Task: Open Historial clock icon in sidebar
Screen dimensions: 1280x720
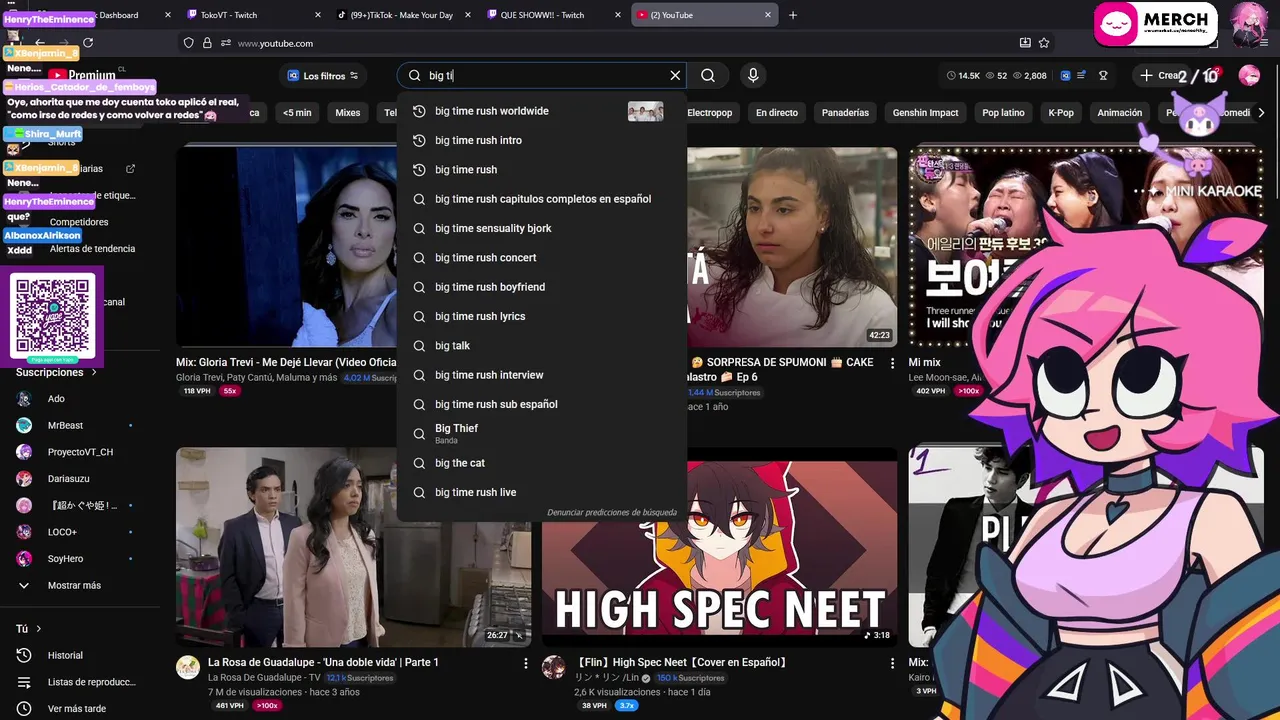Action: (x=24, y=655)
